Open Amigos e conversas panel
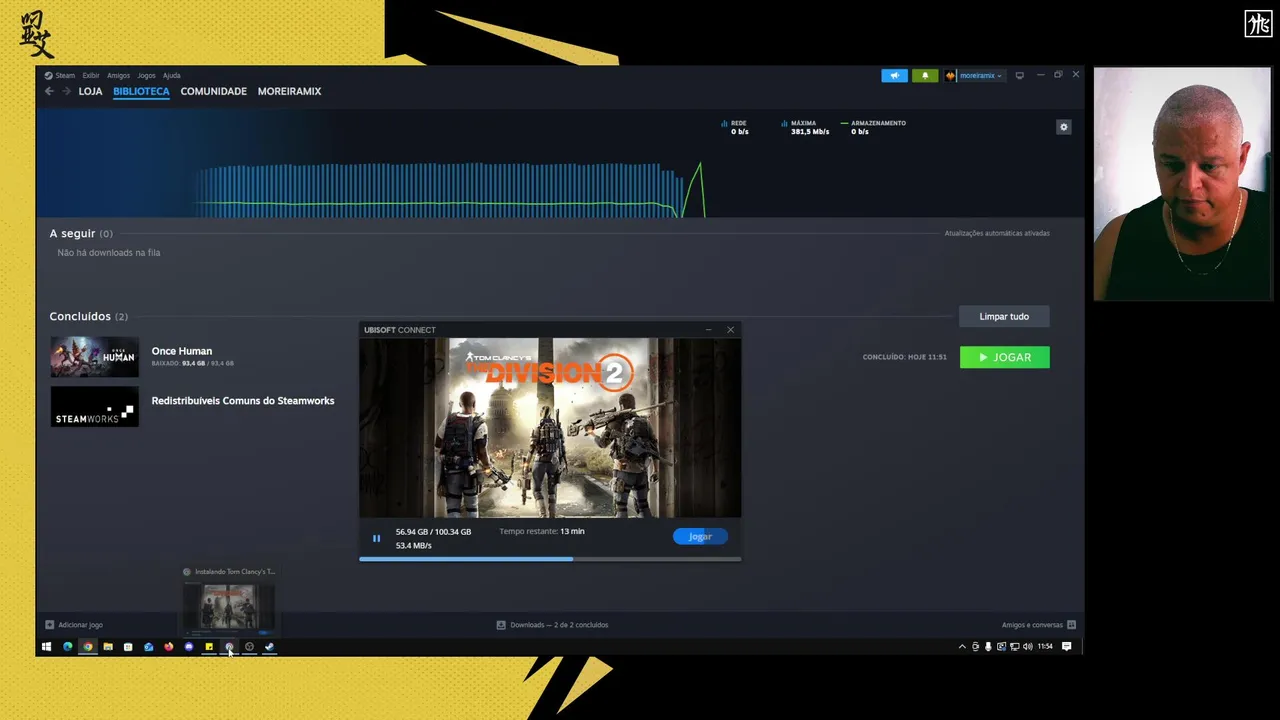 pyautogui.click(x=1039, y=625)
